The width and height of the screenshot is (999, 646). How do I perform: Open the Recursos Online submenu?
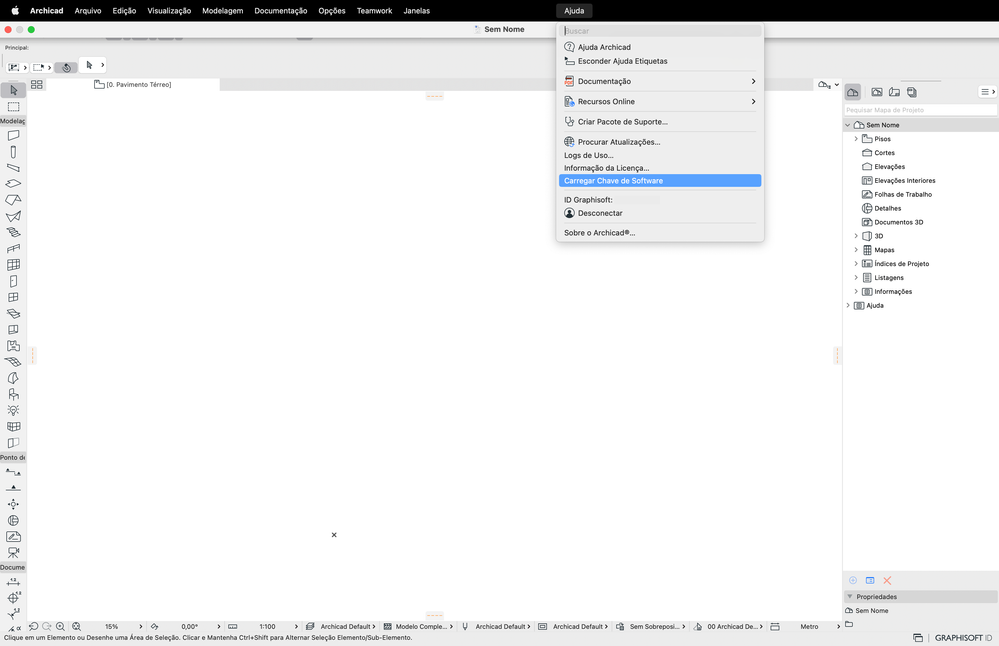[659, 102]
